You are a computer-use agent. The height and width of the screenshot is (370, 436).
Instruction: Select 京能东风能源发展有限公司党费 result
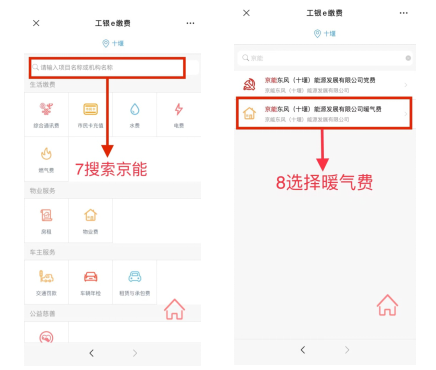325,85
